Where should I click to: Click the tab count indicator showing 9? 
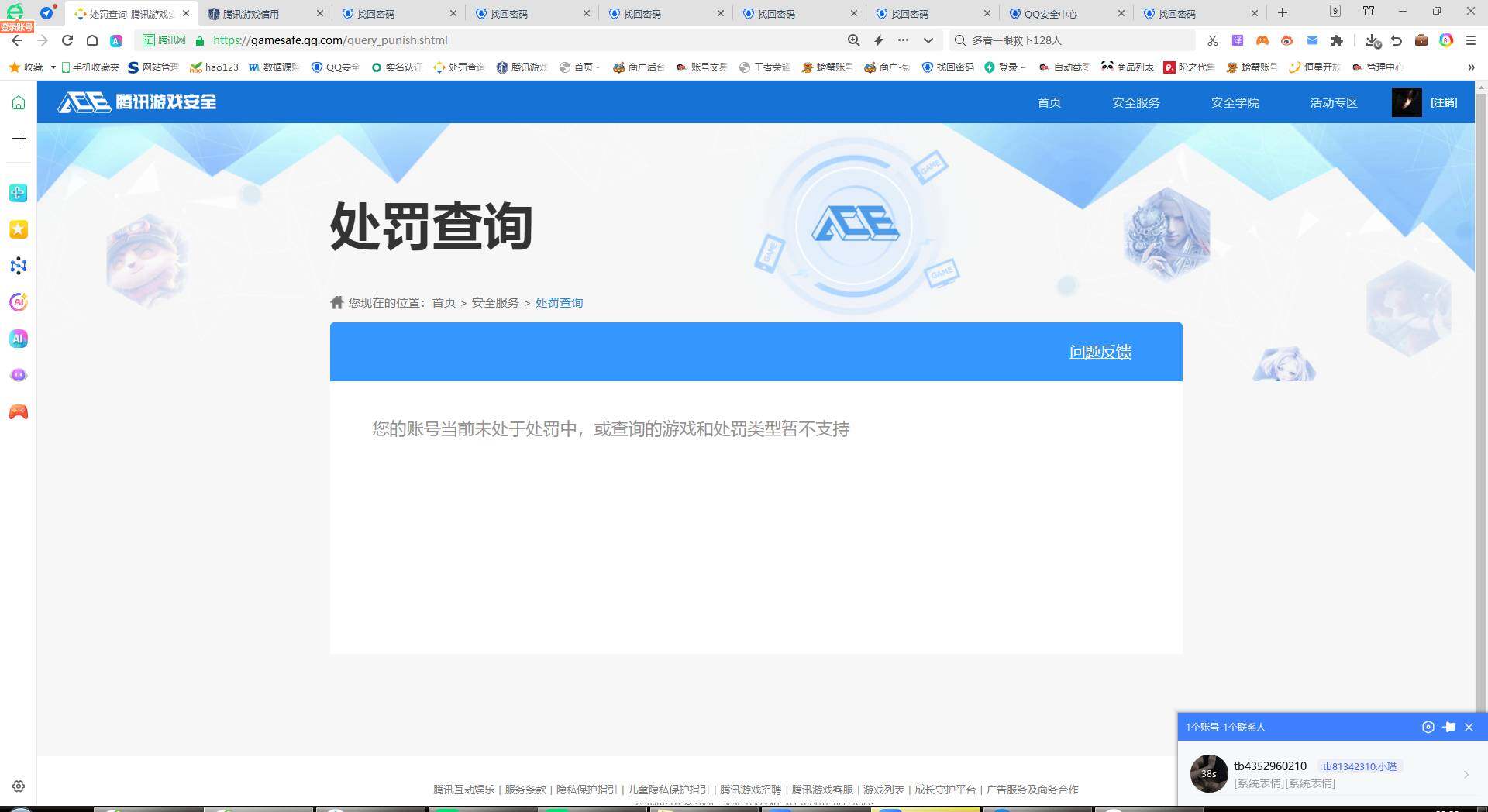click(x=1335, y=12)
